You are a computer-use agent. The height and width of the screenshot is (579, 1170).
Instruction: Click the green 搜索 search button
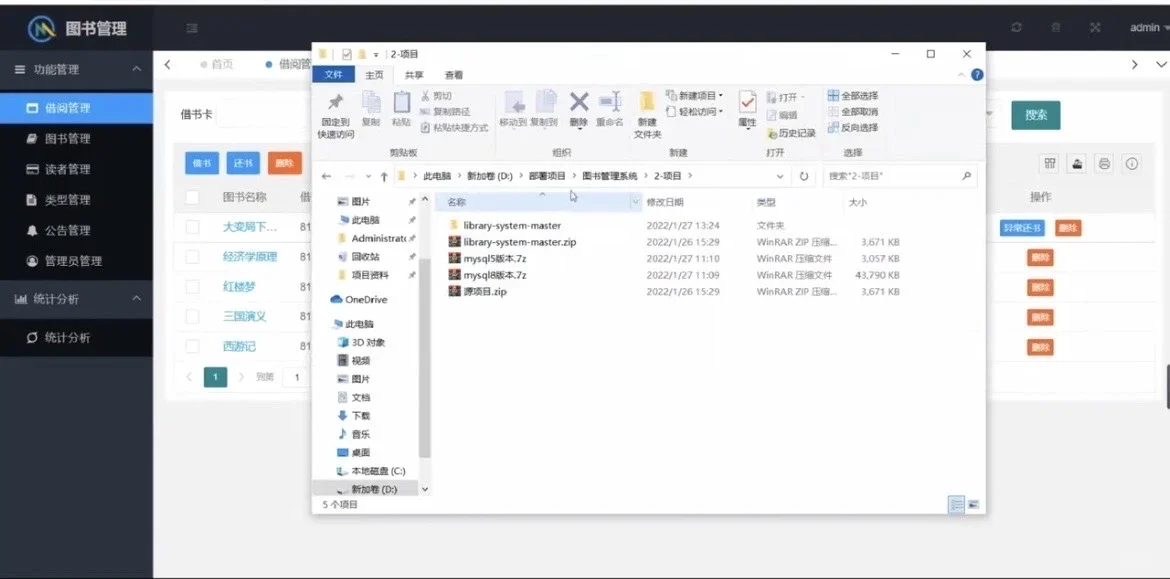[1035, 115]
